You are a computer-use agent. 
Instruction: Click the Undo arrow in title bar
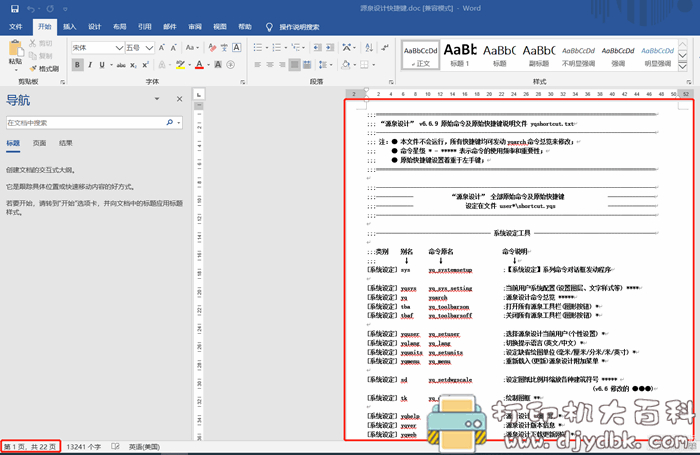(31, 8)
